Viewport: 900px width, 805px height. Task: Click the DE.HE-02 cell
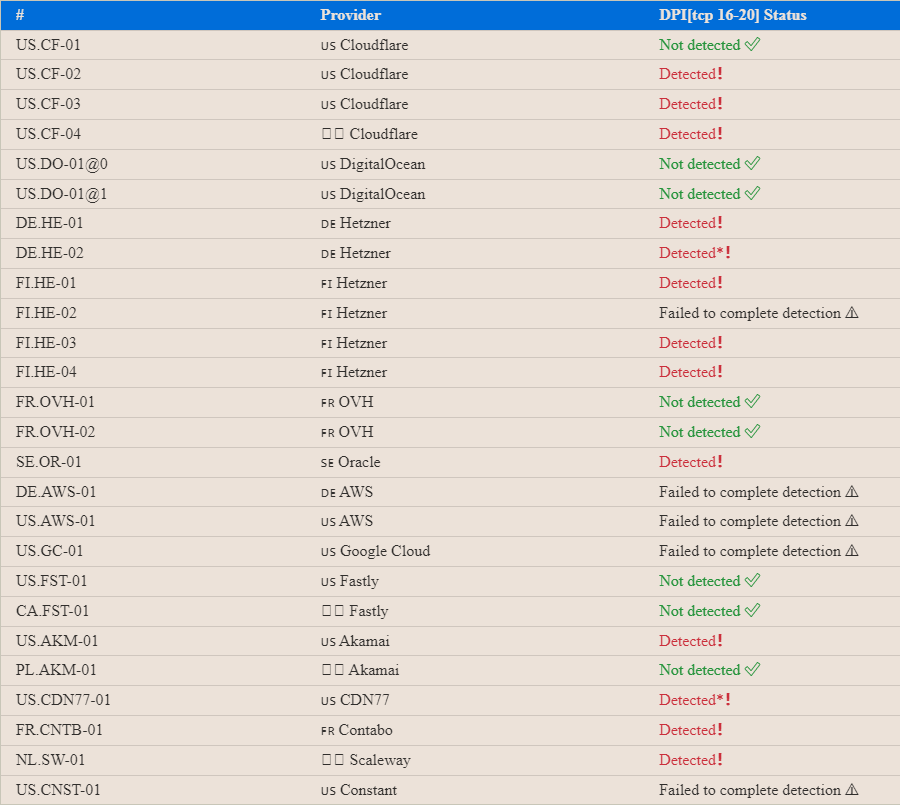[49, 253]
